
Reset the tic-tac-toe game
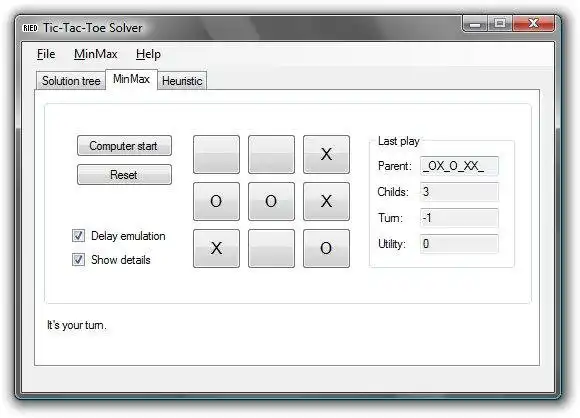(x=124, y=174)
